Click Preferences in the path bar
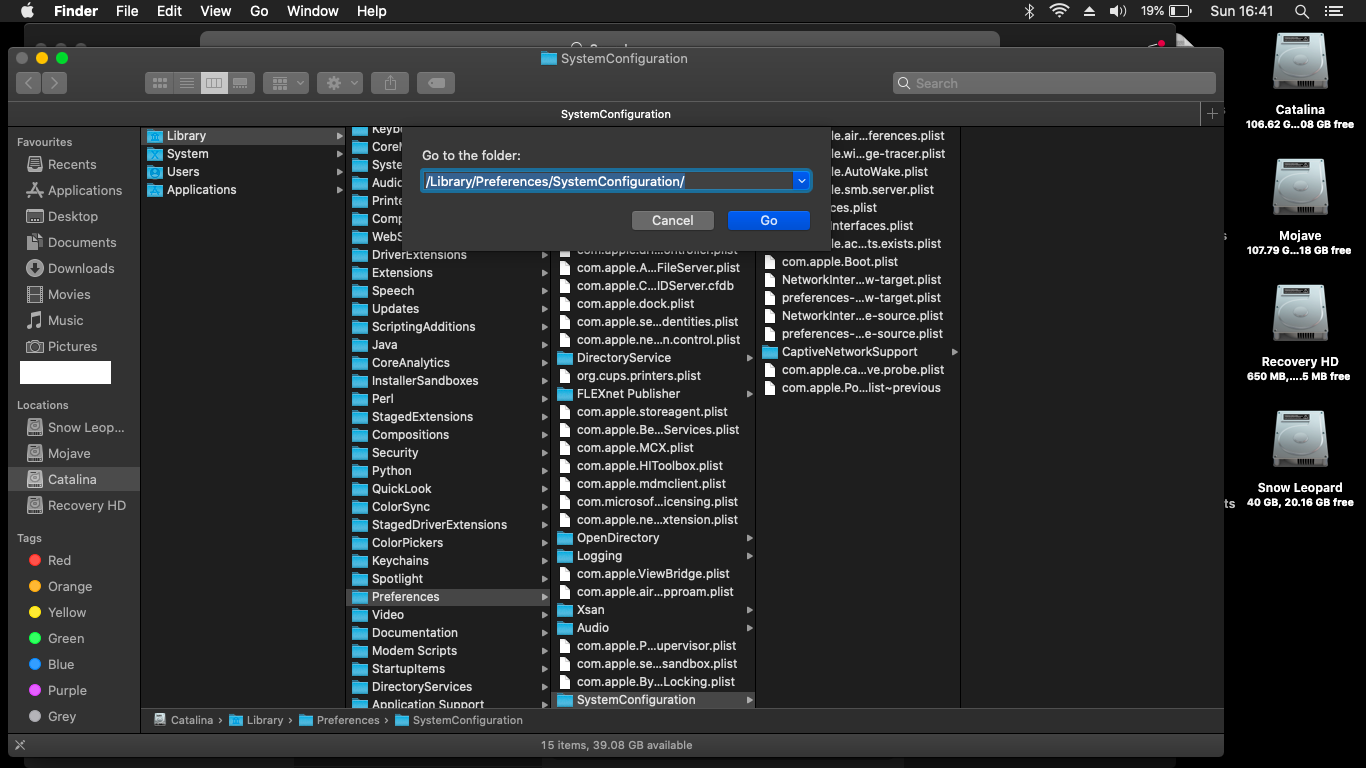Image resolution: width=1366 pixels, height=768 pixels. click(339, 720)
